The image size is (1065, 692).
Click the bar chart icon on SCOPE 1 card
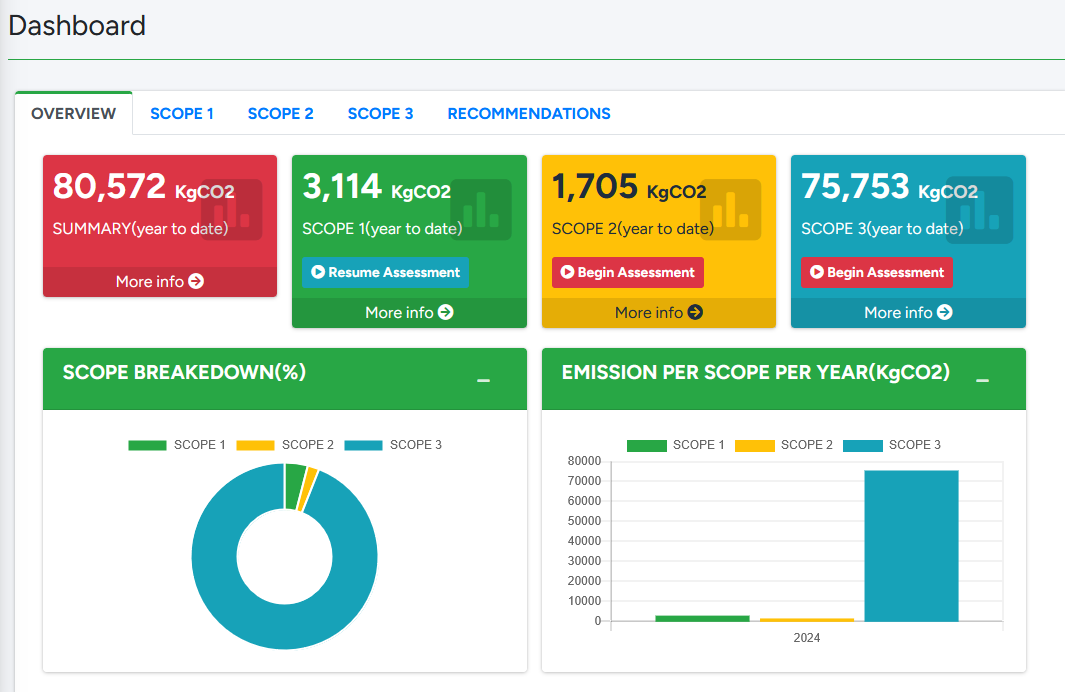[x=481, y=210]
